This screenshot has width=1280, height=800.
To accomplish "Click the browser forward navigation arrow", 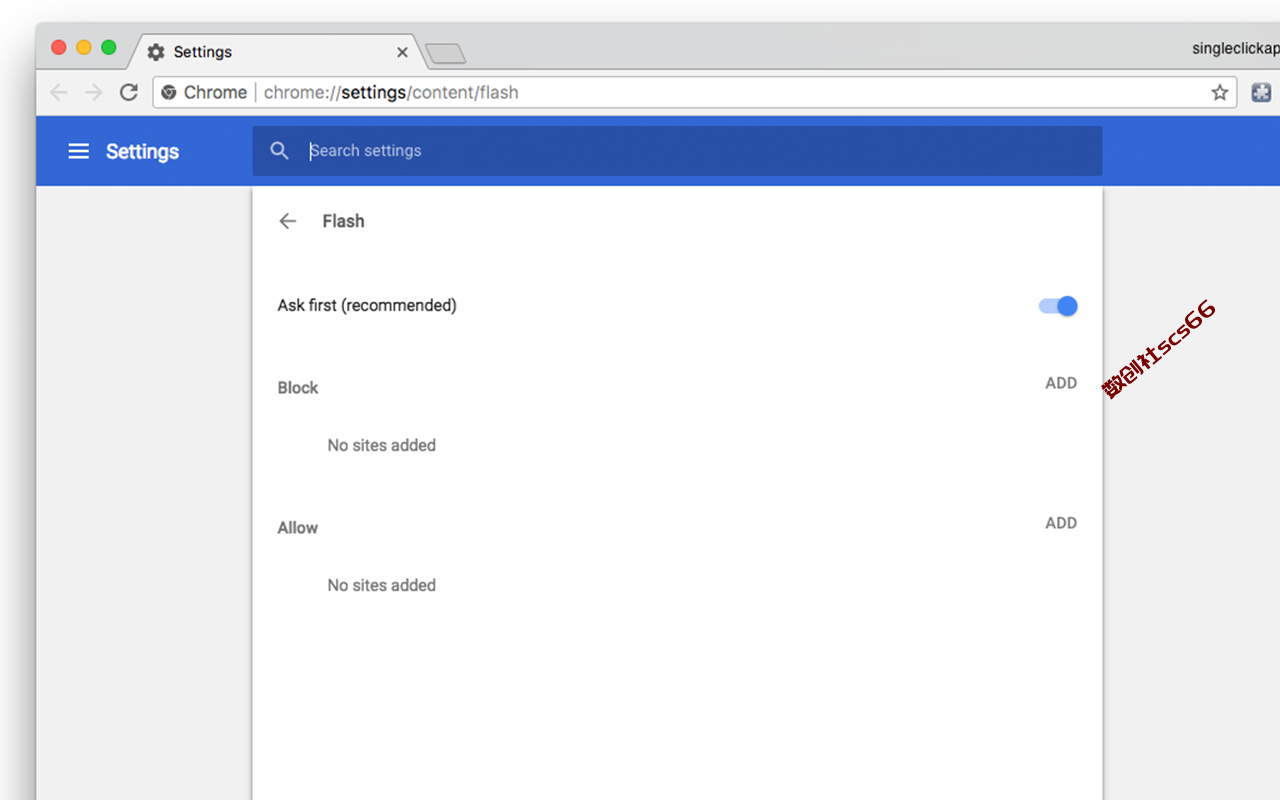I will pyautogui.click(x=94, y=92).
